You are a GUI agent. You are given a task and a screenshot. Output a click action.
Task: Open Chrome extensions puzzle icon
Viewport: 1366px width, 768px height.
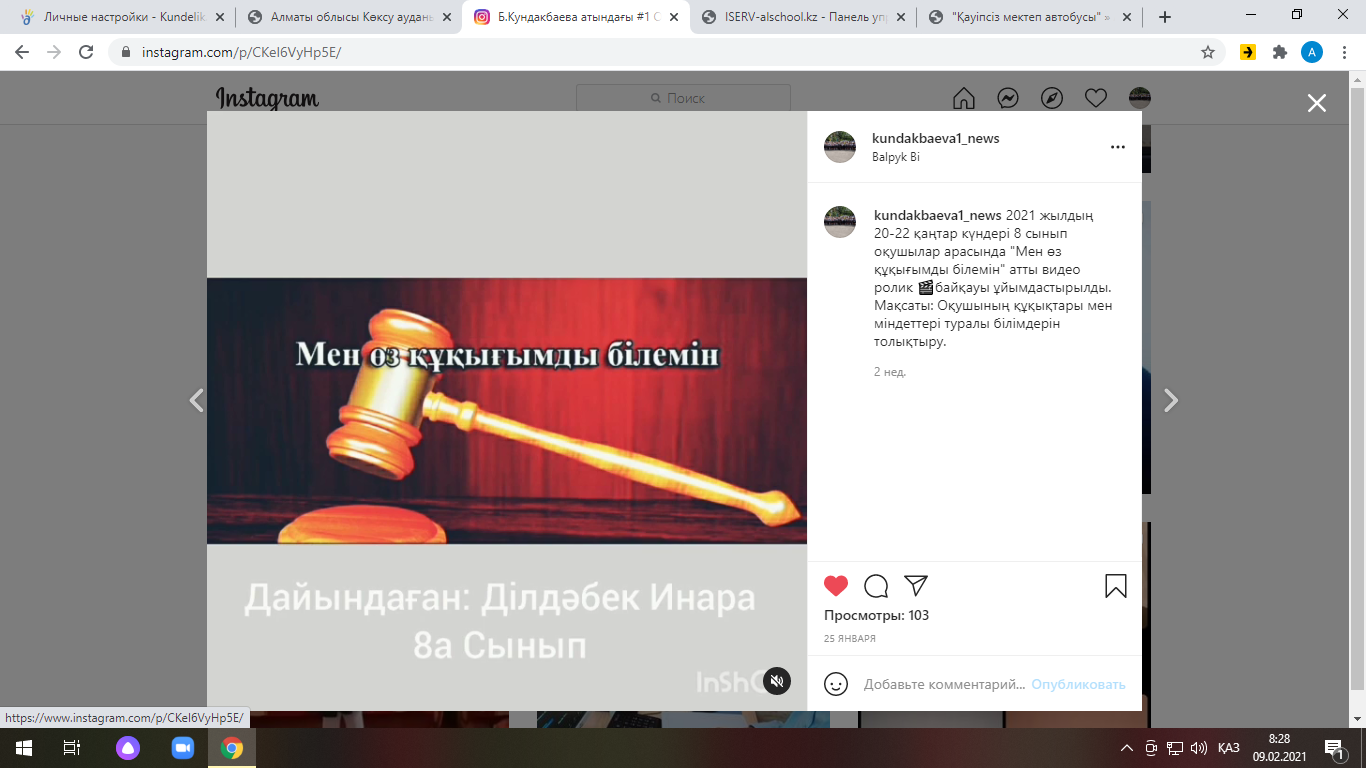[1279, 52]
